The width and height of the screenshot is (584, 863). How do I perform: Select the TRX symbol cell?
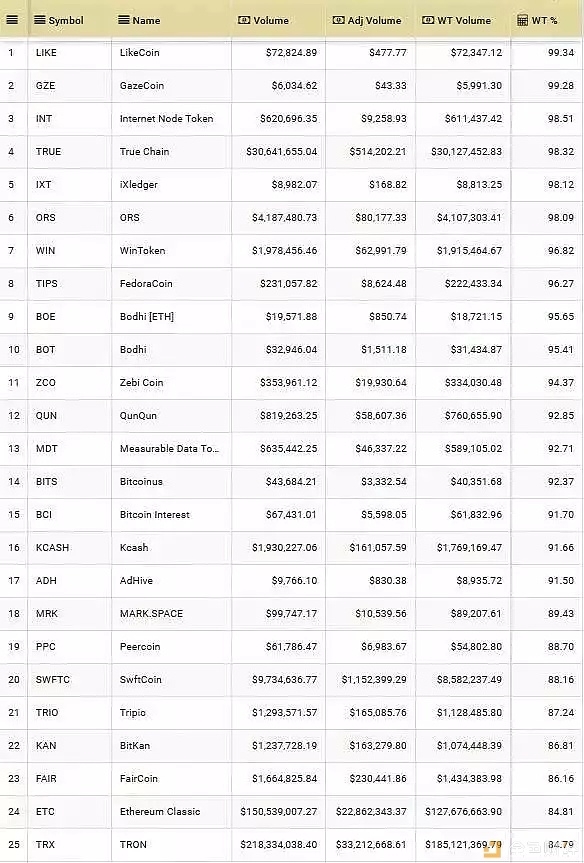45,844
